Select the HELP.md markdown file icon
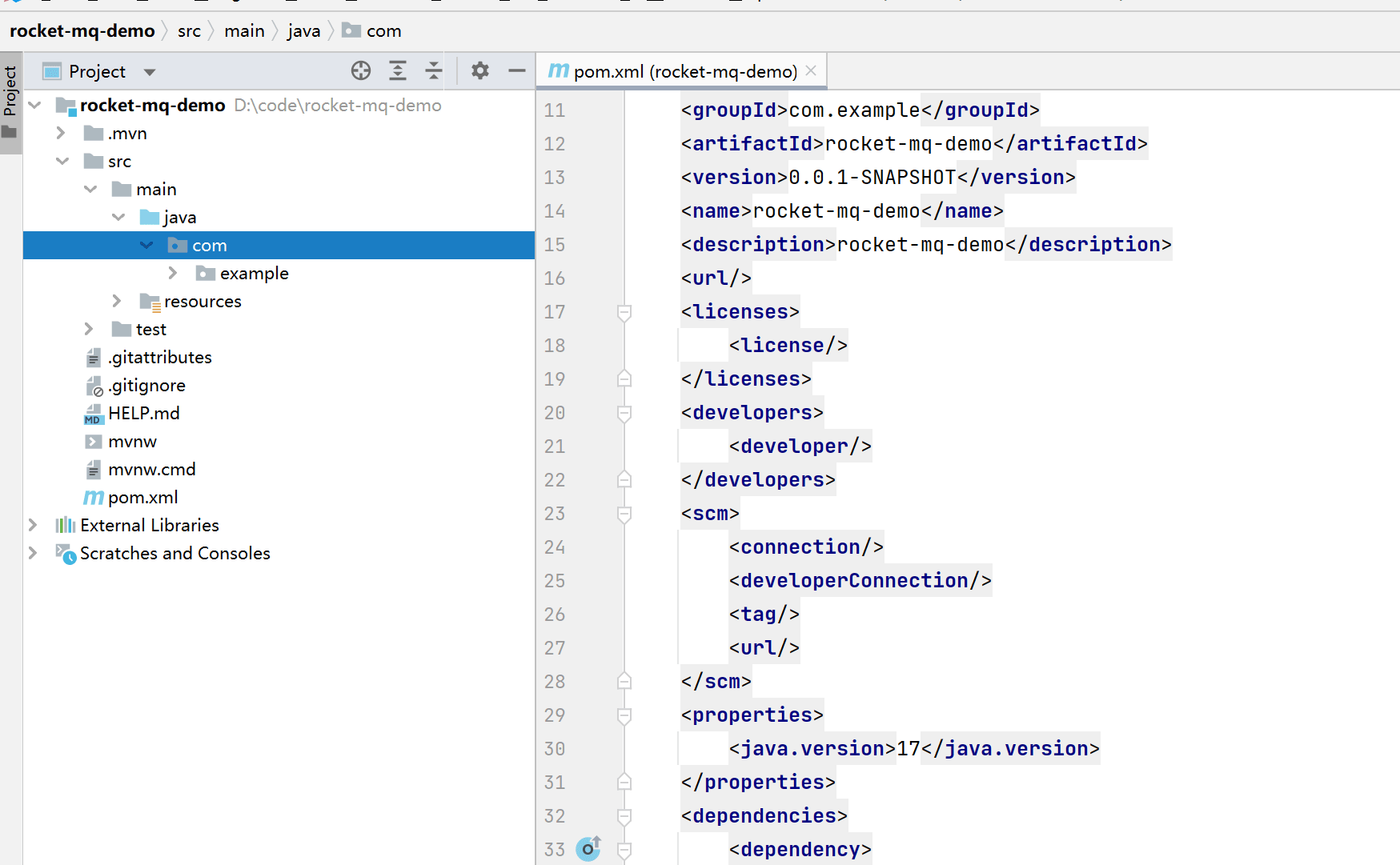Screen dimensions: 1400x865 pyautogui.click(x=94, y=414)
